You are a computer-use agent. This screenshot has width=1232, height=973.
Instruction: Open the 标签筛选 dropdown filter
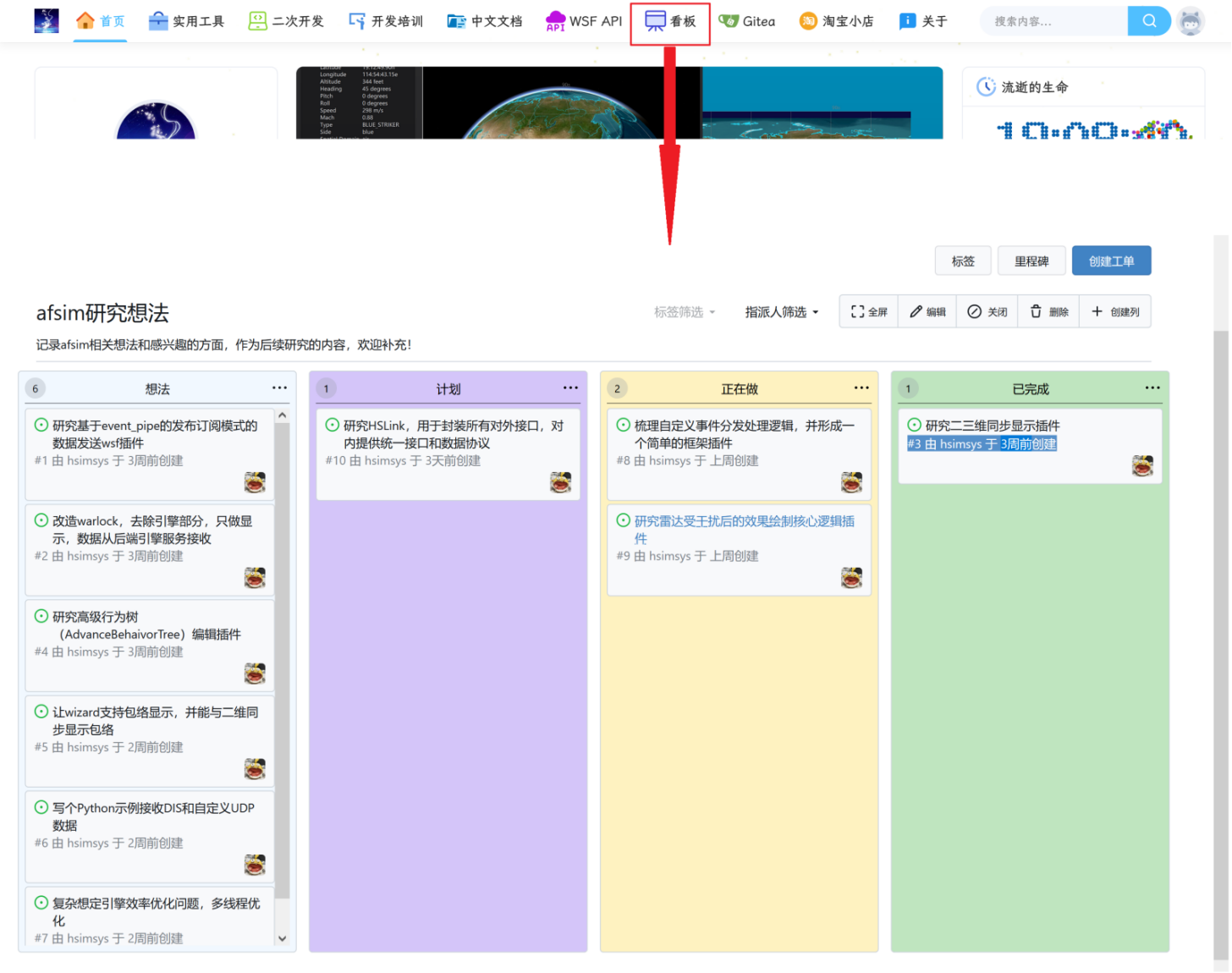[685, 312]
